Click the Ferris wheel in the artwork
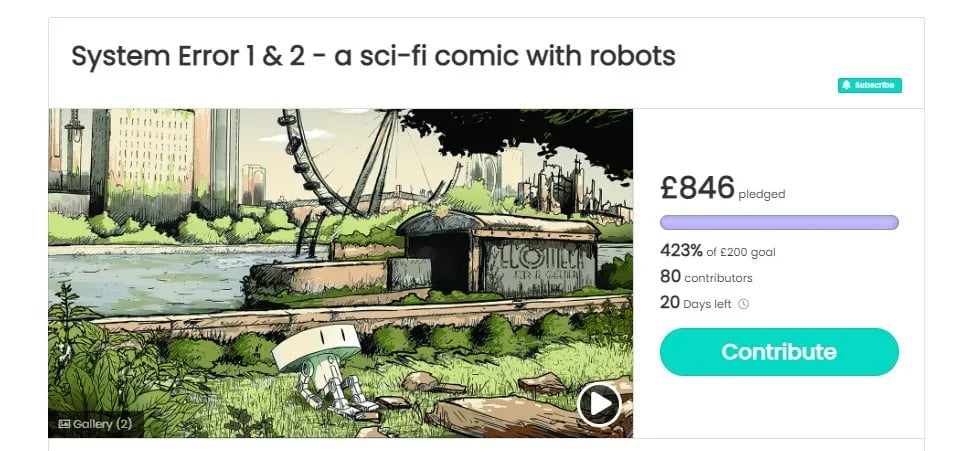Screen dimensions: 969x451 pos(339,162)
